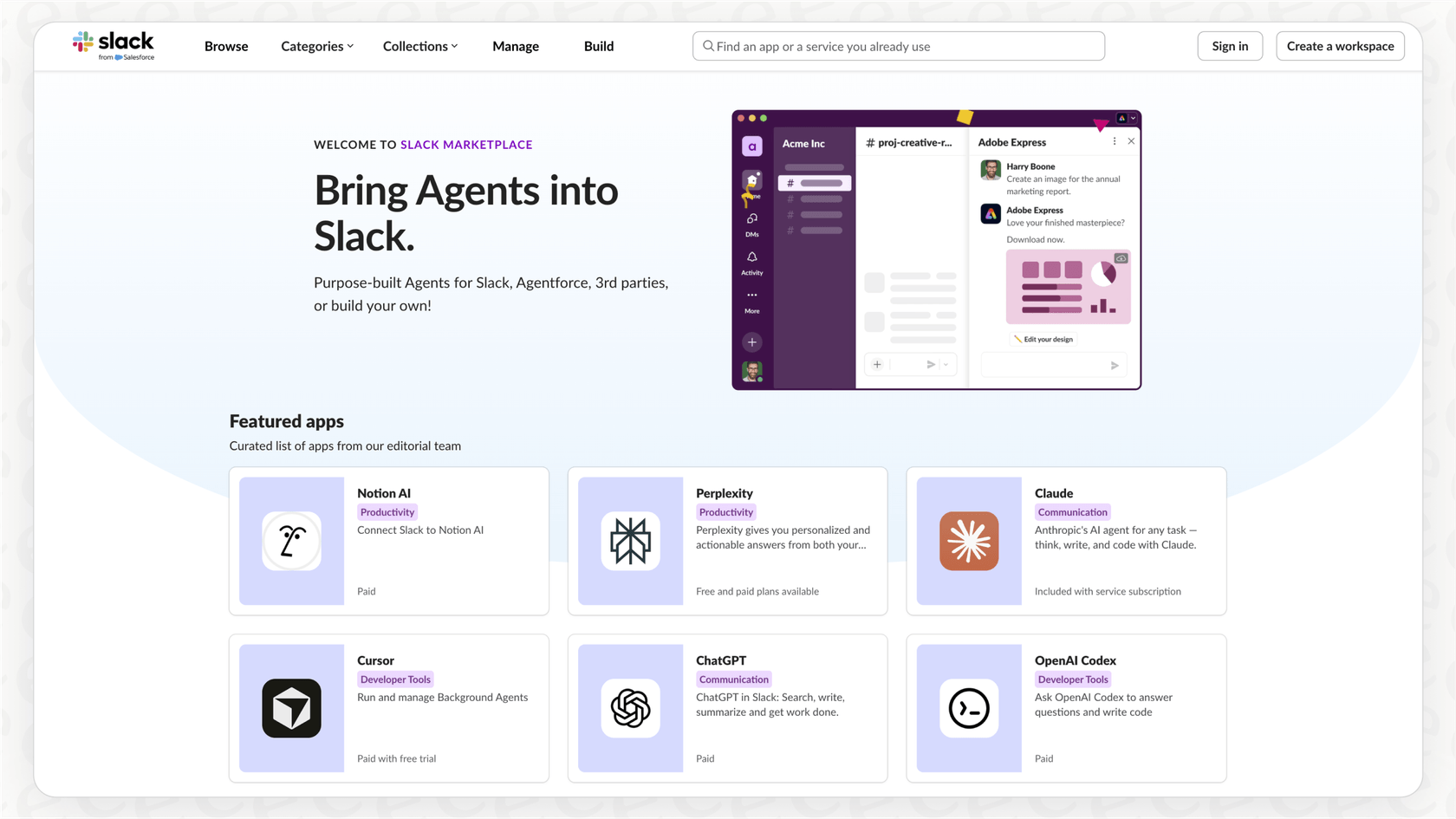Select the Claude starburst app icon
The width and height of the screenshot is (1456, 819).
pyautogui.click(x=969, y=541)
